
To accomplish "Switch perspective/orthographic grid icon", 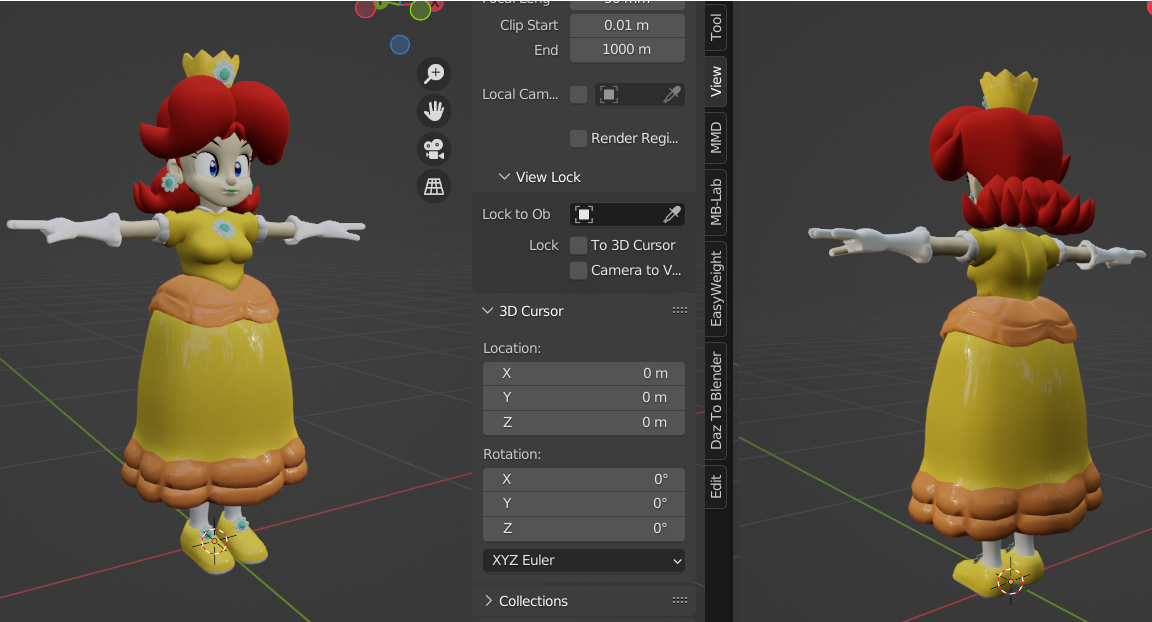I will [x=434, y=187].
